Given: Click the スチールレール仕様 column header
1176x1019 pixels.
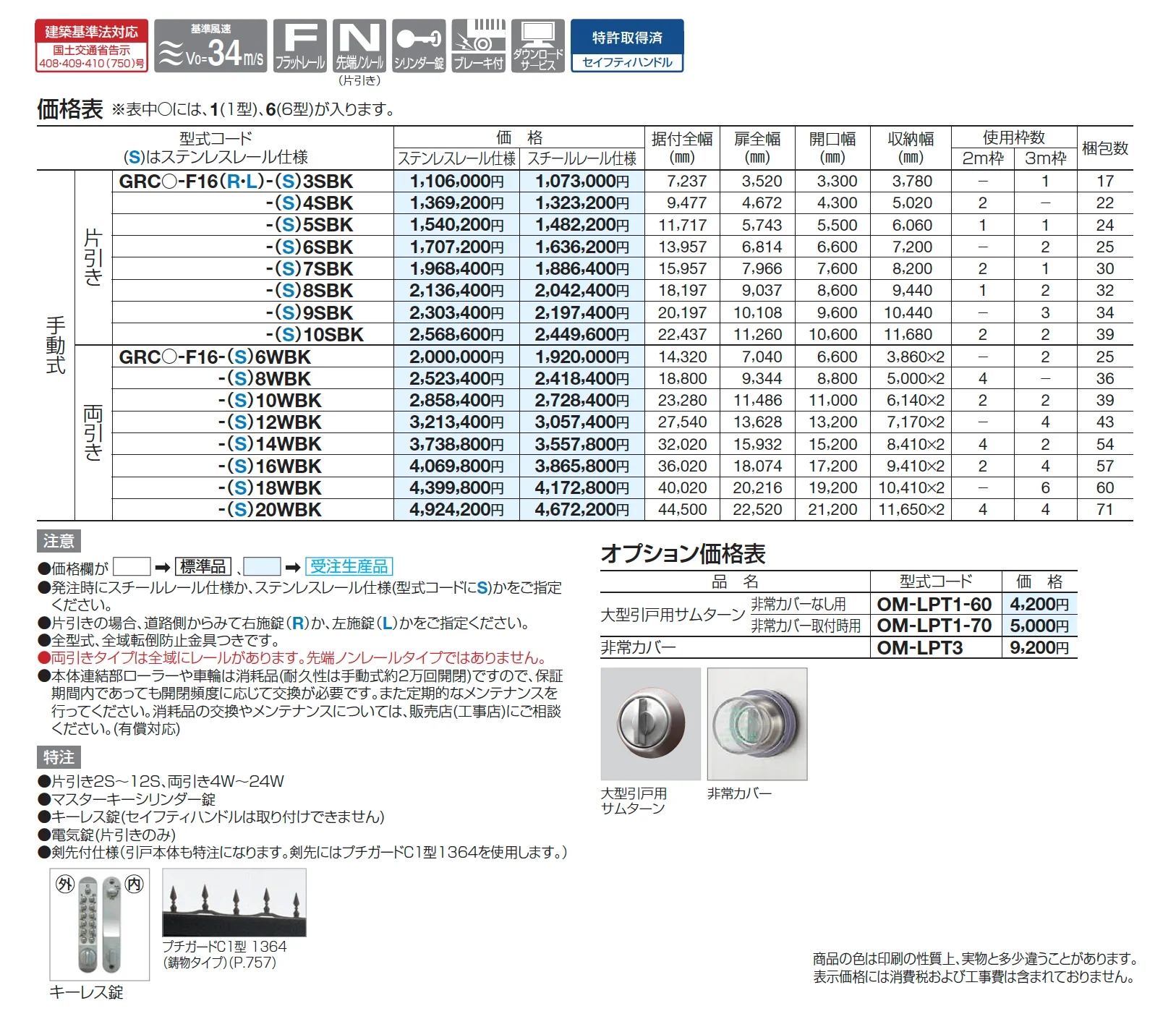Looking at the screenshot, I should tap(582, 159).
